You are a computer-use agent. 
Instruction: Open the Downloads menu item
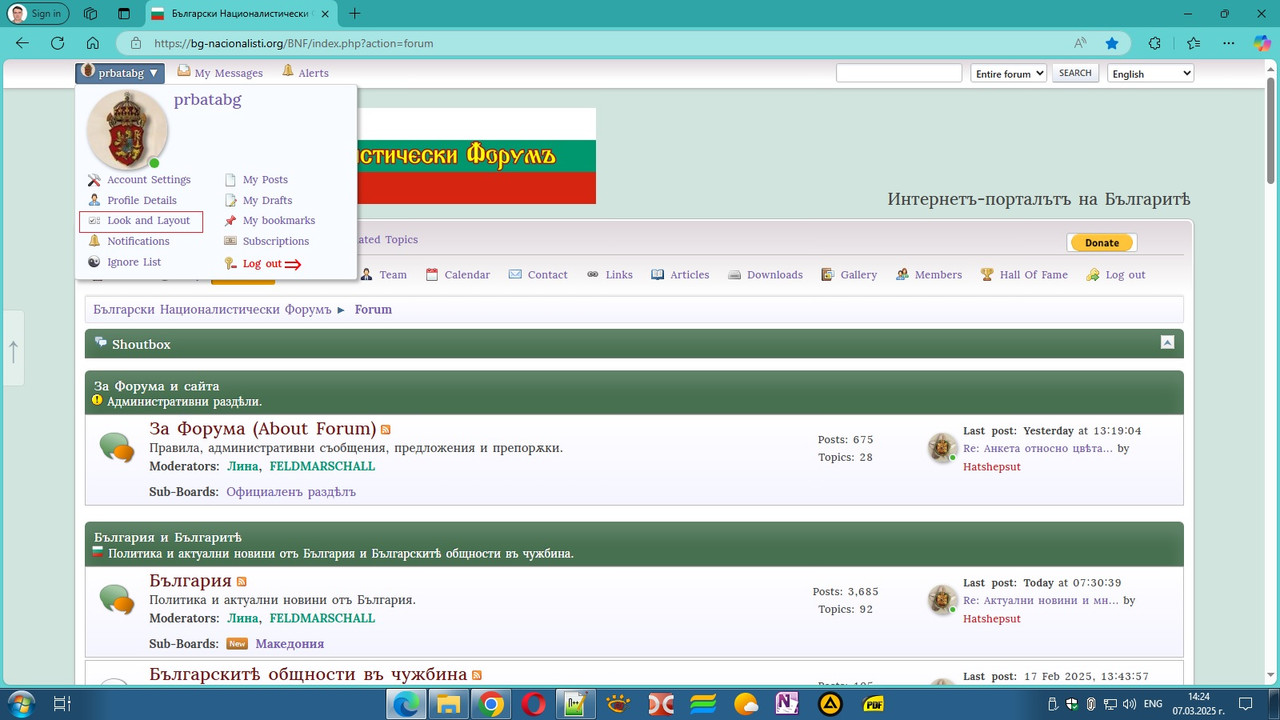[765, 275]
